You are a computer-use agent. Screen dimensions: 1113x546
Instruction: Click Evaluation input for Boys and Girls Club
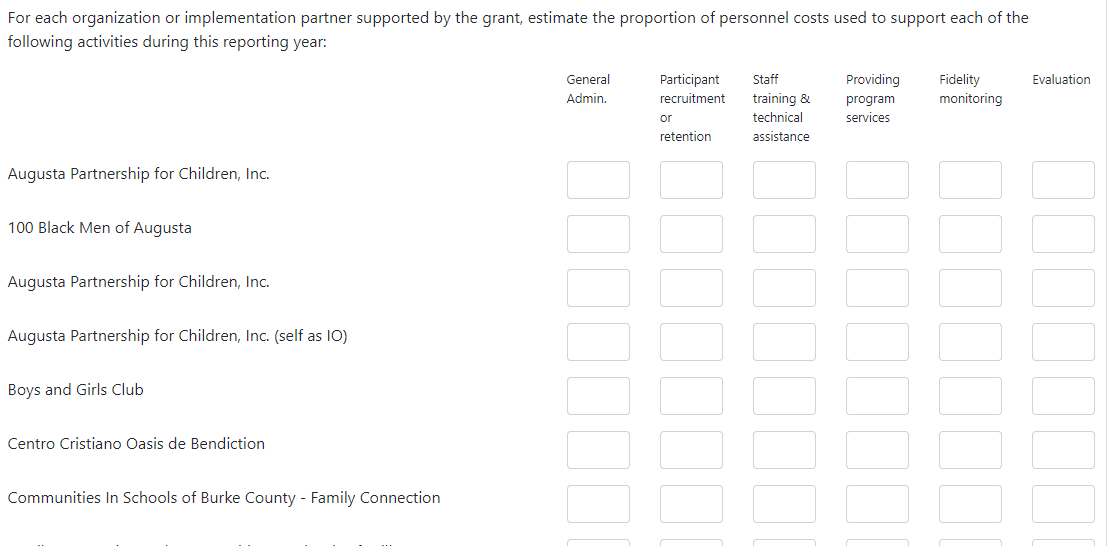pyautogui.click(x=1063, y=396)
